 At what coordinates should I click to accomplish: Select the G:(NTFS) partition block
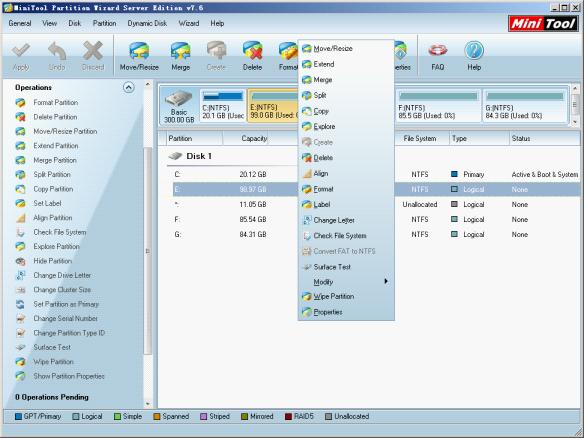525,106
